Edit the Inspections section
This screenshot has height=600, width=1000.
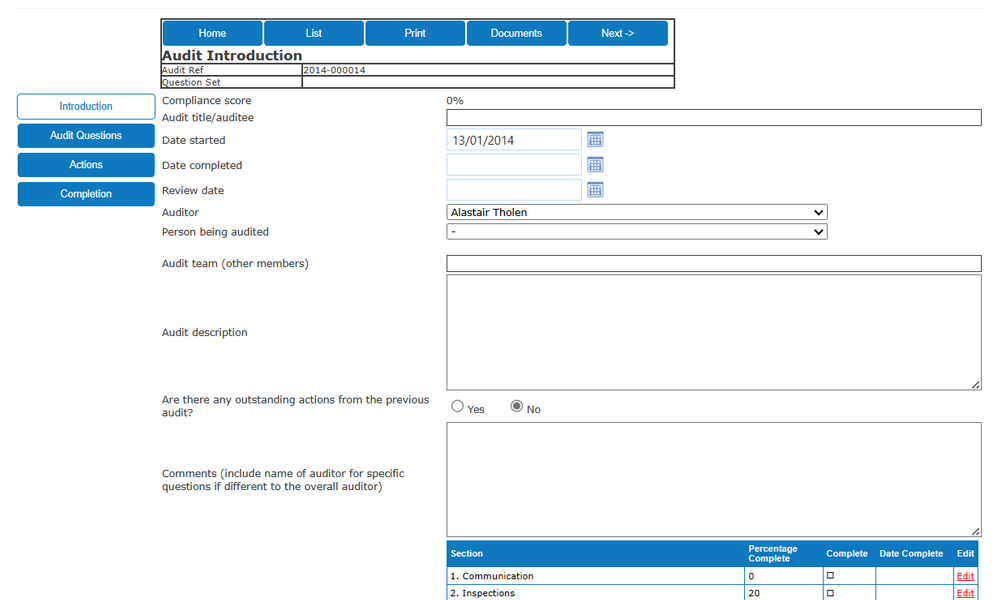tap(964, 593)
